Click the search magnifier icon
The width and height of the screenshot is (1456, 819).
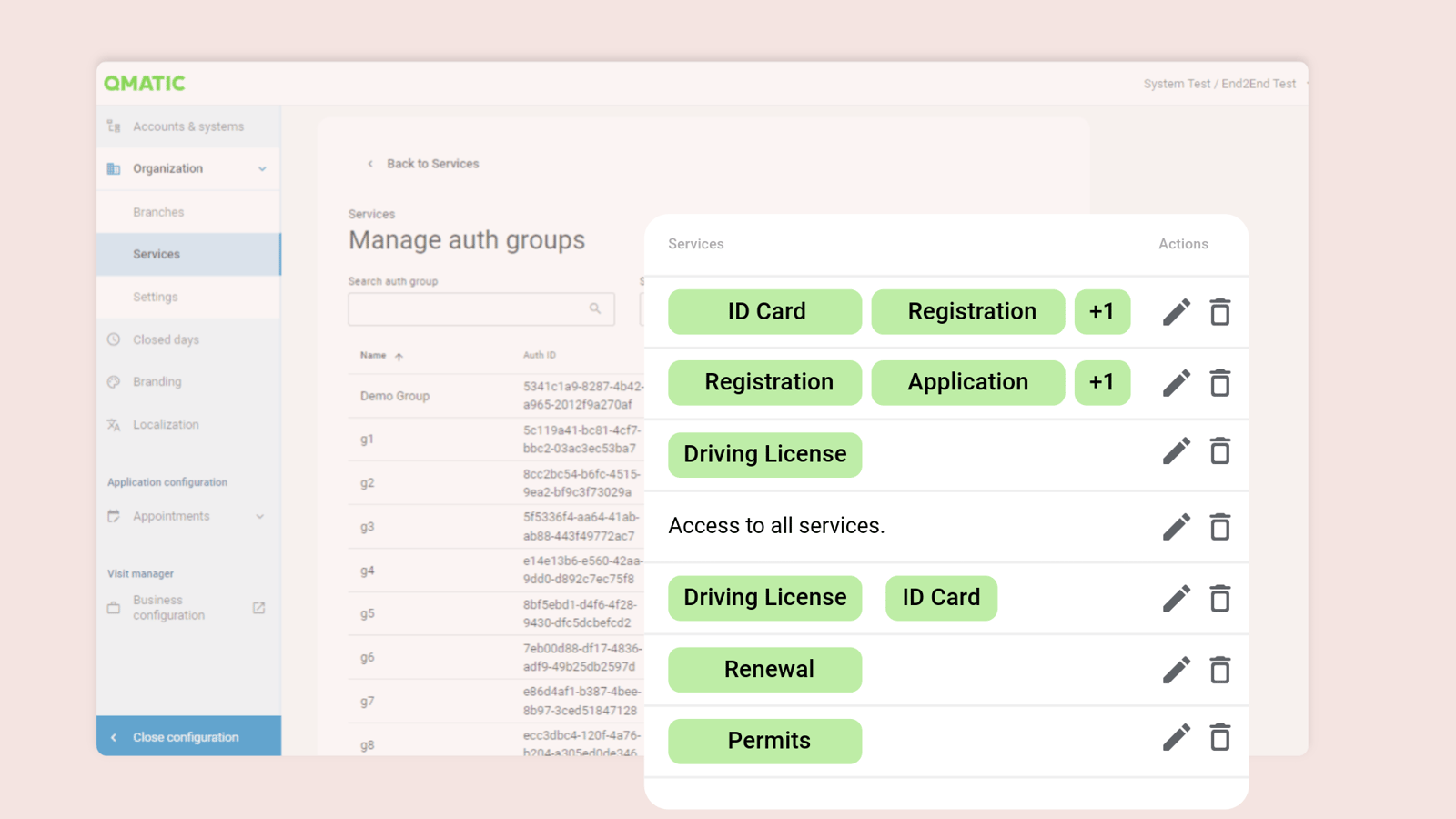[595, 308]
